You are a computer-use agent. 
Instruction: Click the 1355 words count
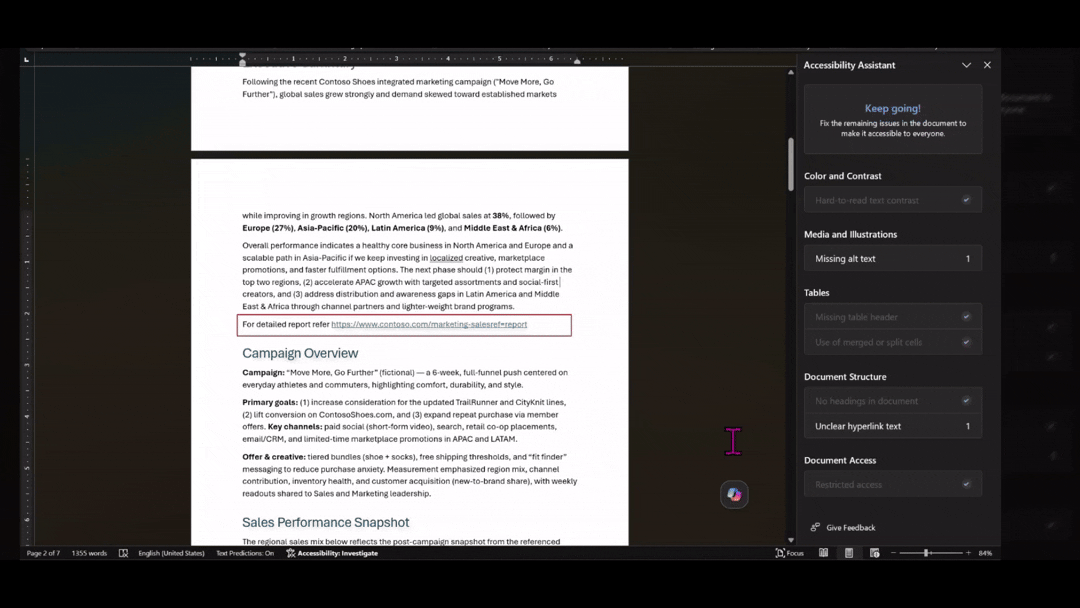click(x=89, y=553)
